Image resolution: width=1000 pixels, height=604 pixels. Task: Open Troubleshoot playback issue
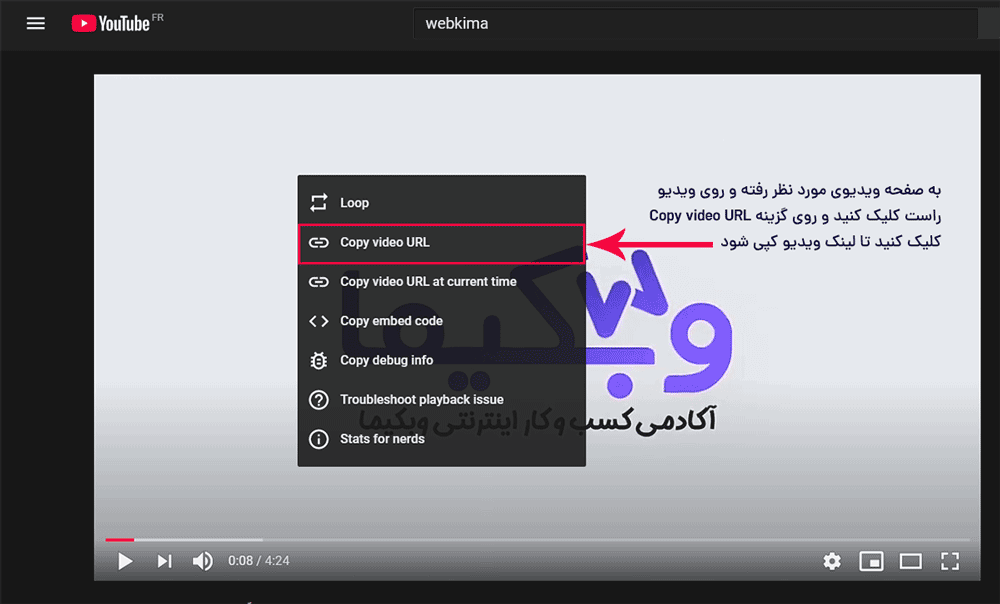[x=441, y=400]
